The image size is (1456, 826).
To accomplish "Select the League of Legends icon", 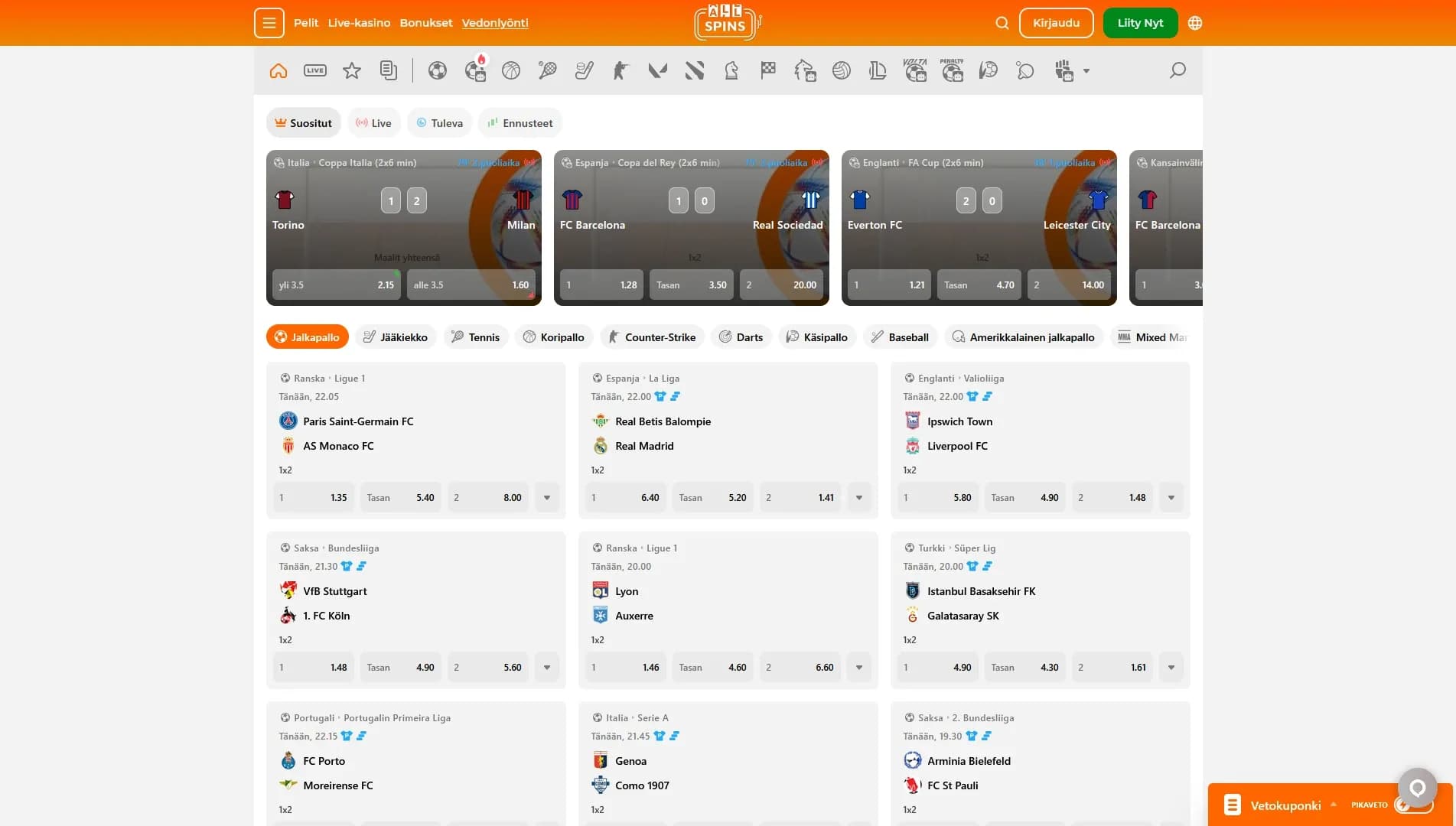I will coord(878,71).
